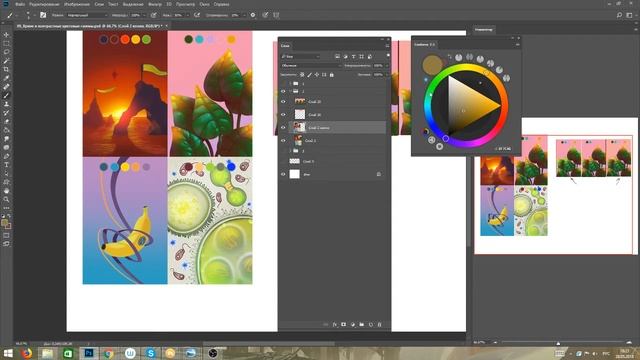Open the flow value dropdown
Screen dimensions: 640x360
click(187, 15)
